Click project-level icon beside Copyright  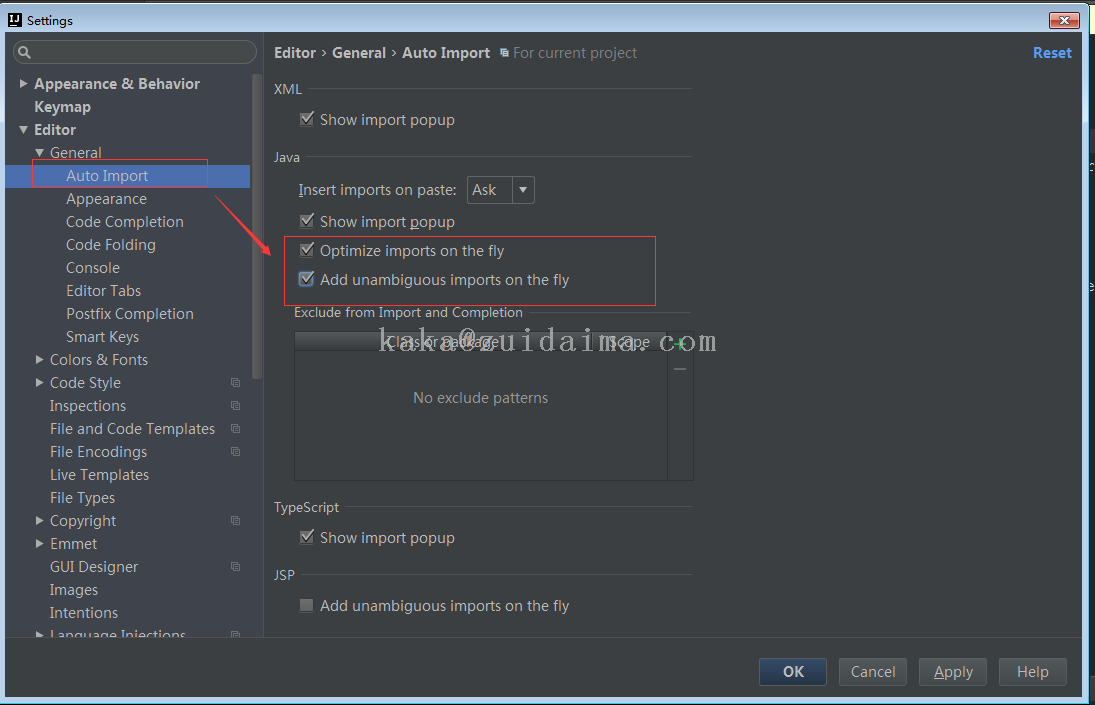point(236,521)
